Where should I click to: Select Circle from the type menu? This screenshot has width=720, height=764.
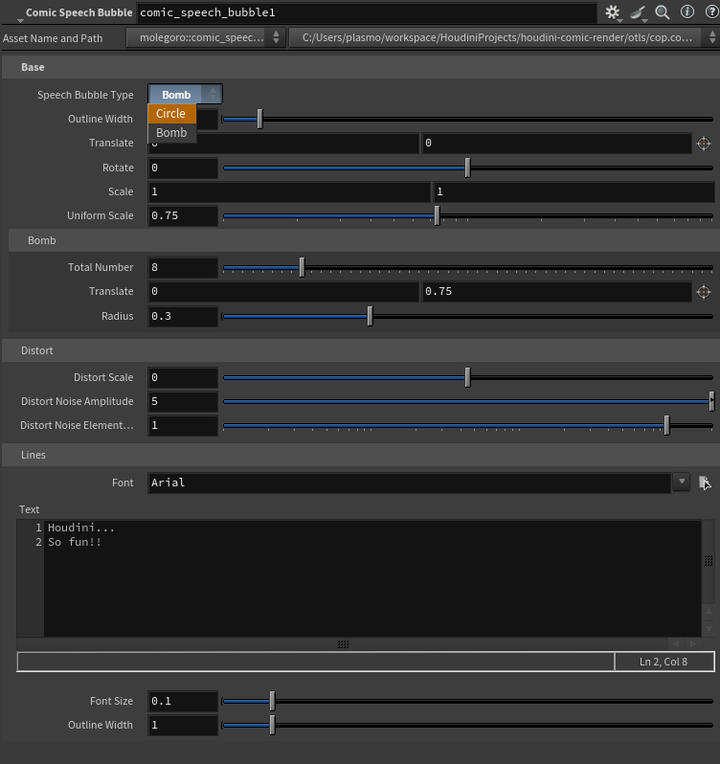click(x=171, y=114)
